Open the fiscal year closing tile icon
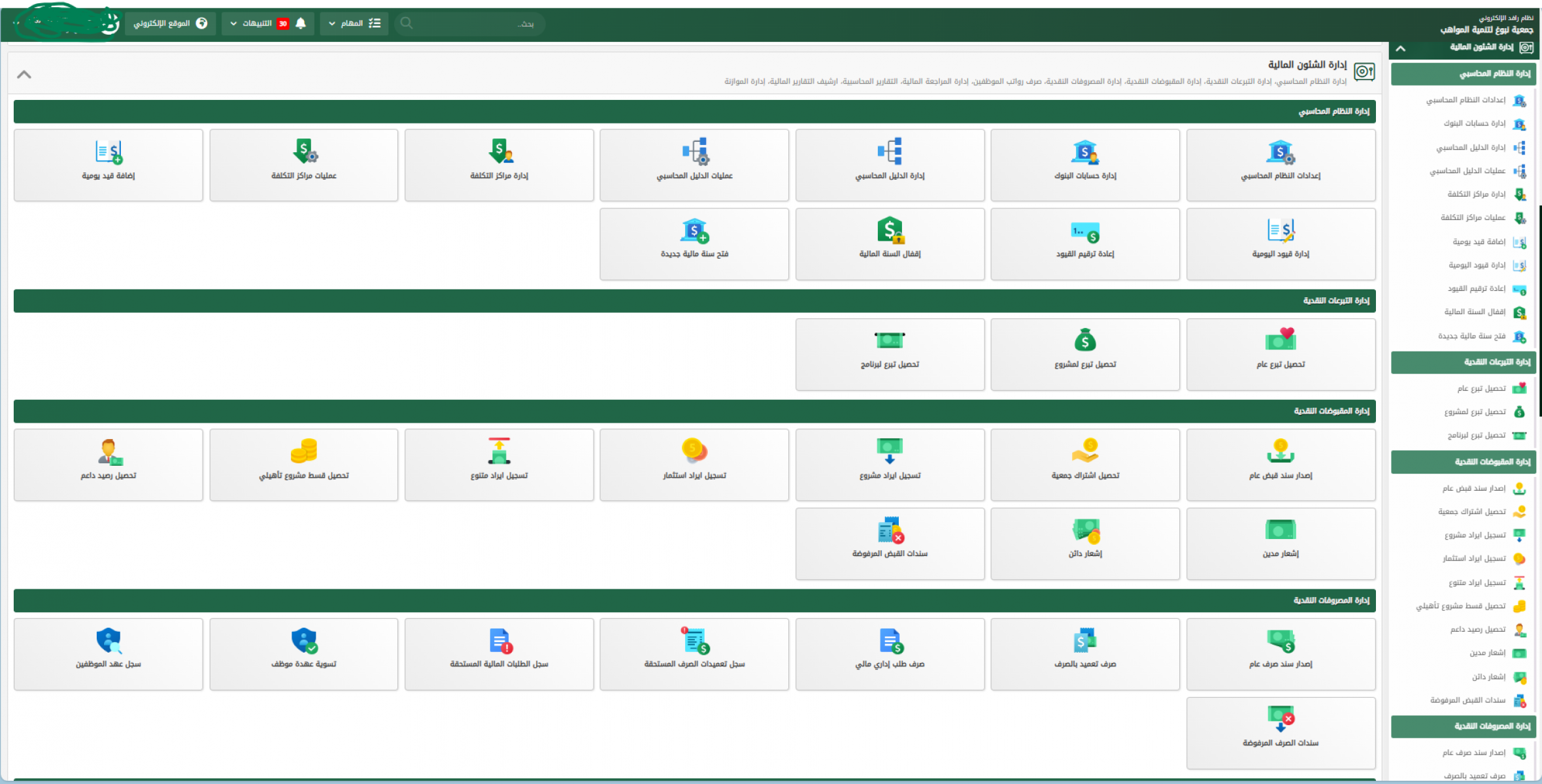This screenshot has height=784, width=1542. coord(890,231)
